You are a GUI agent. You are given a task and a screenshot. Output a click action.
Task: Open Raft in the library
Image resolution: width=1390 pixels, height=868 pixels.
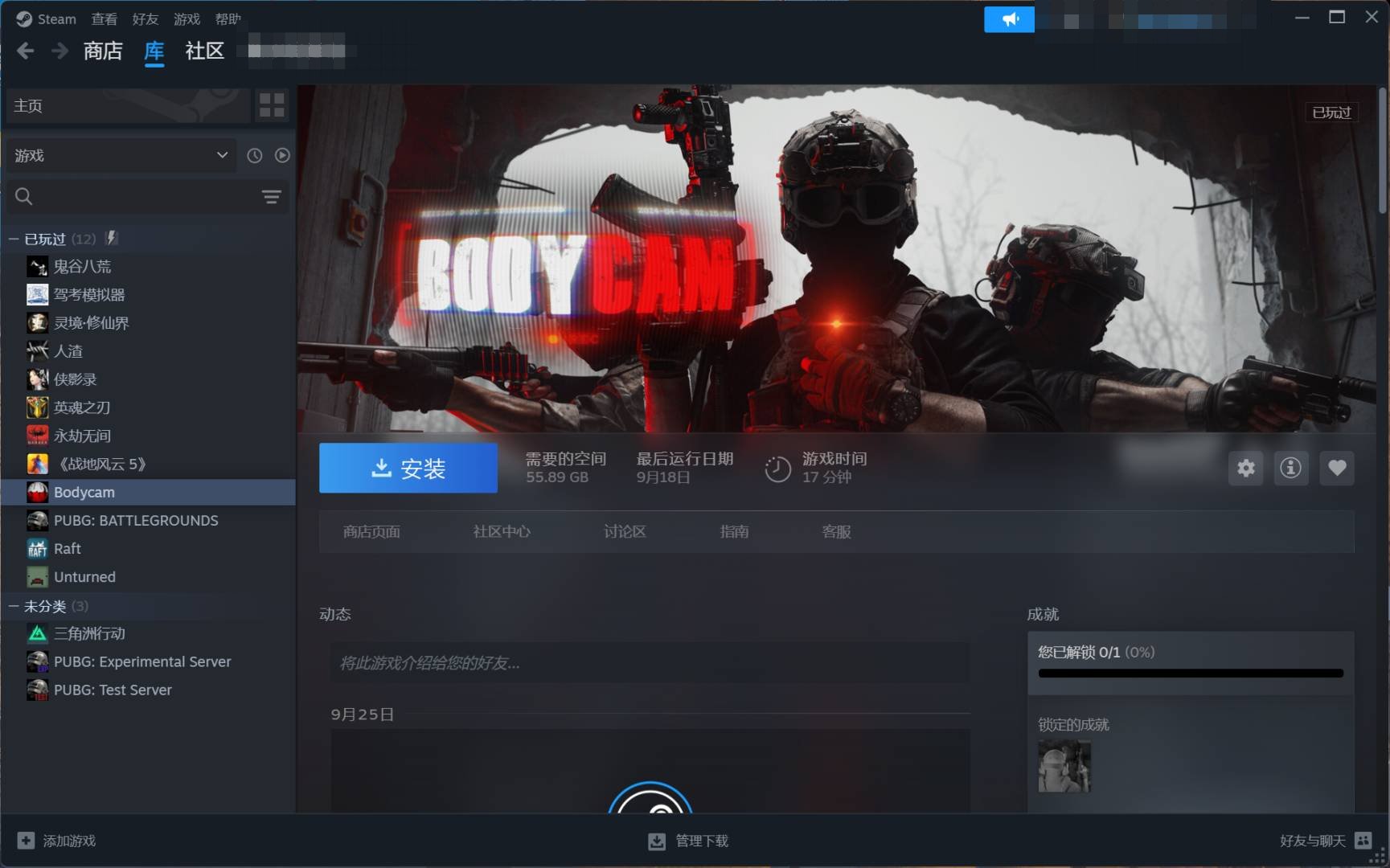[x=149, y=548]
